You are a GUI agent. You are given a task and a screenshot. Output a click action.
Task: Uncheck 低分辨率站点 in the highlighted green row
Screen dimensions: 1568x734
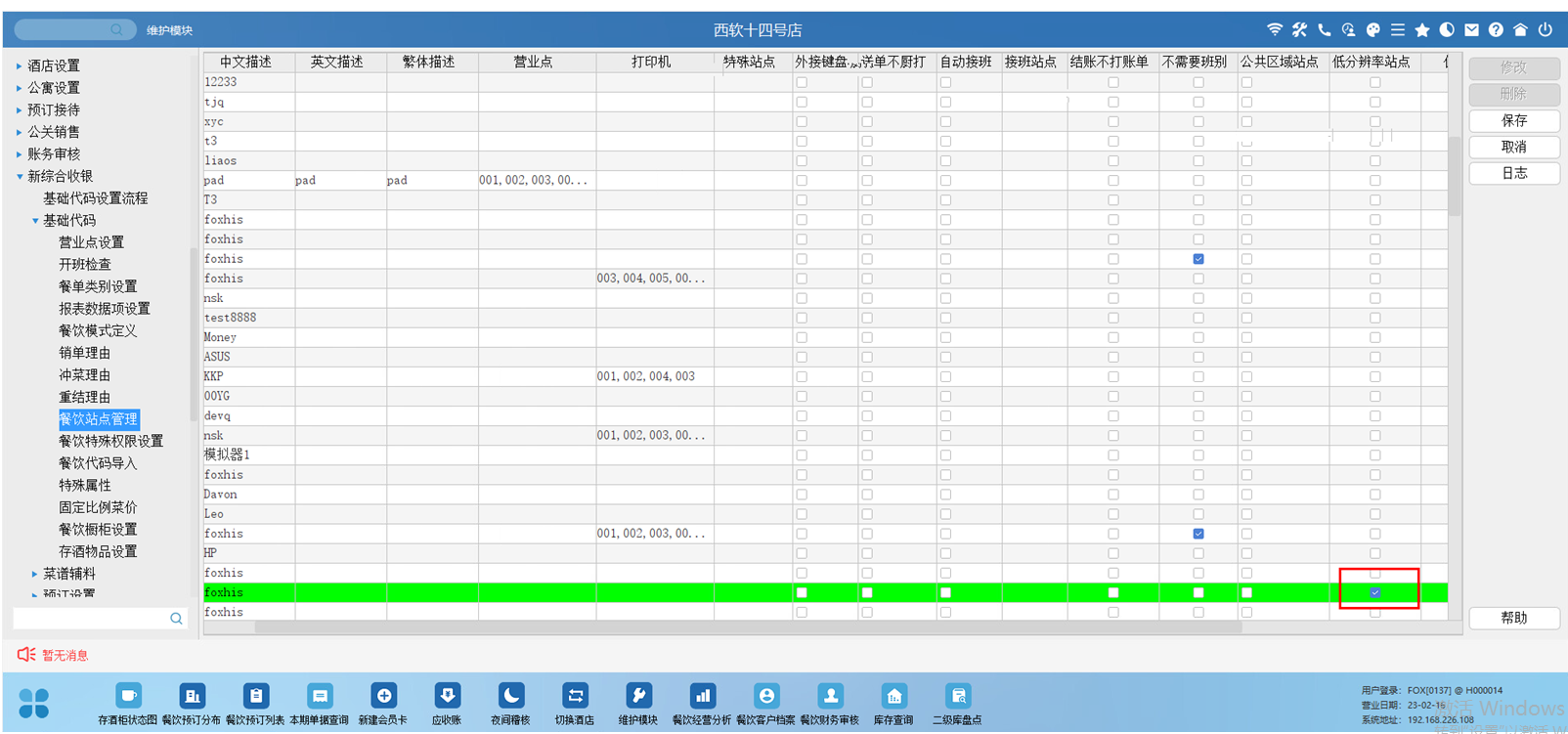coord(1375,592)
